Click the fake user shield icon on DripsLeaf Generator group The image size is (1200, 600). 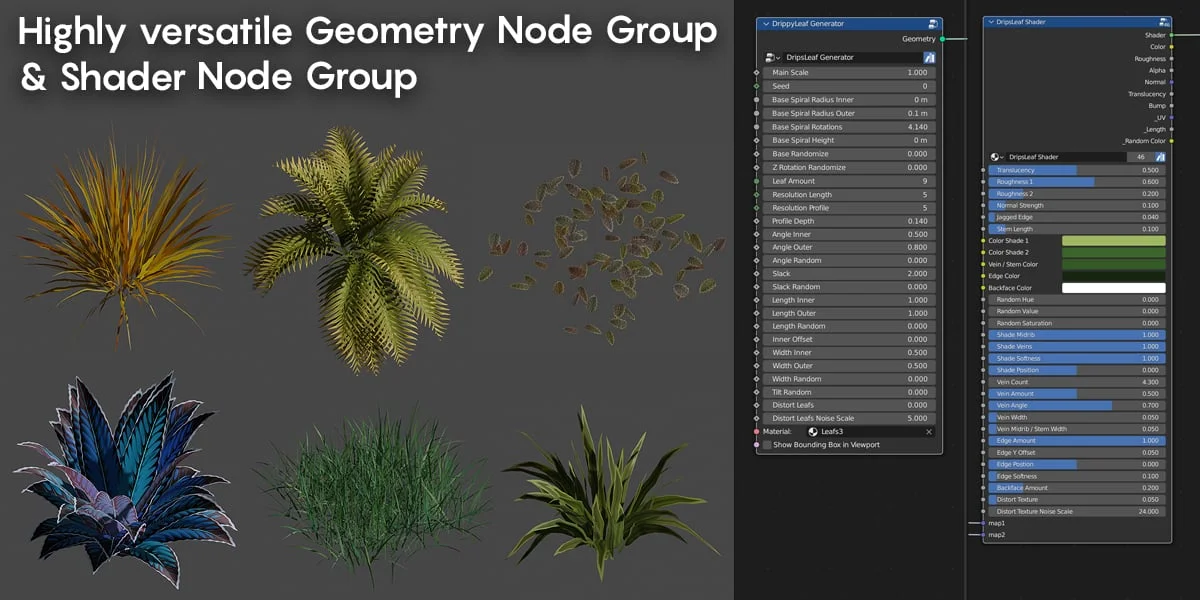click(929, 58)
